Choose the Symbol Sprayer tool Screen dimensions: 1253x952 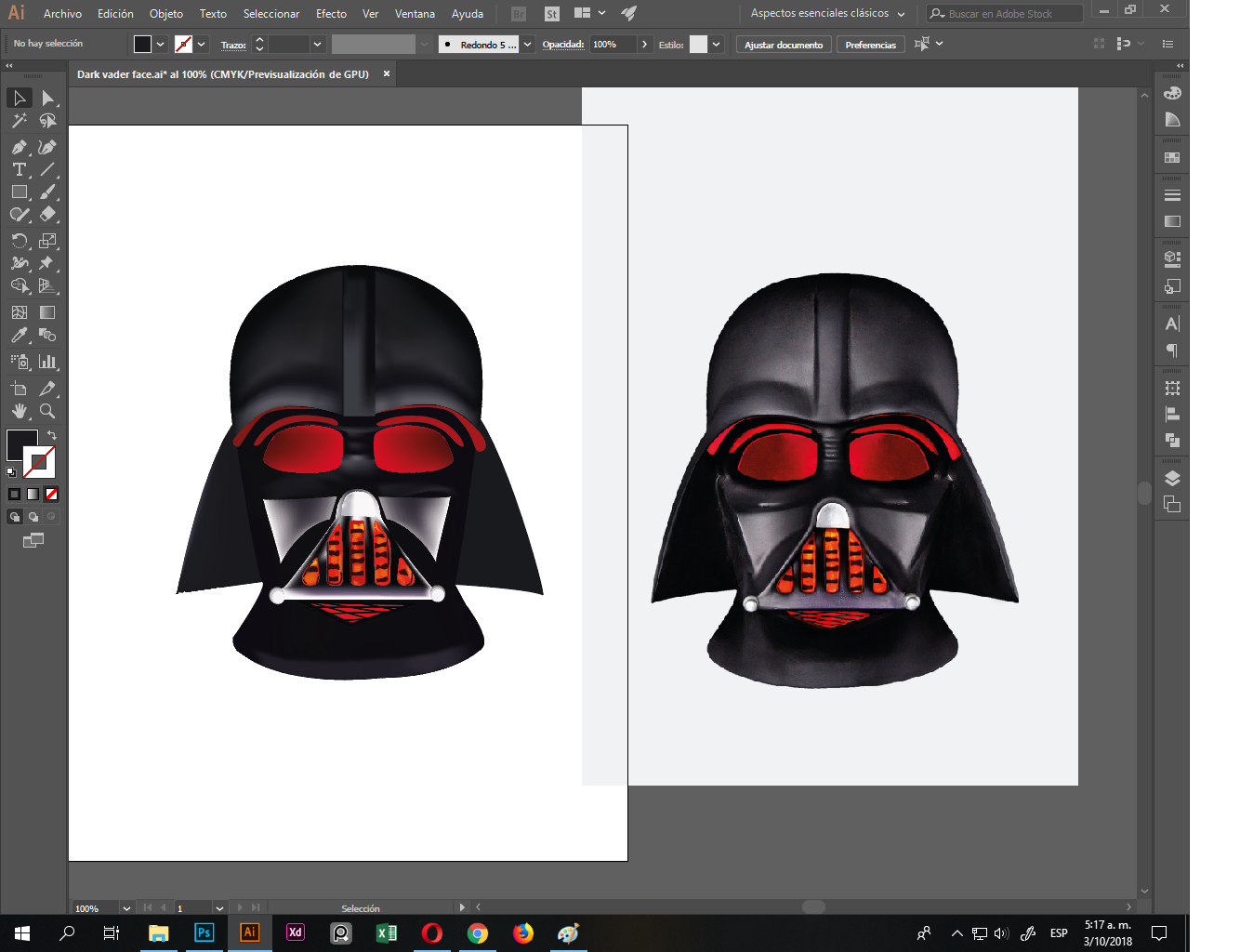click(20, 362)
